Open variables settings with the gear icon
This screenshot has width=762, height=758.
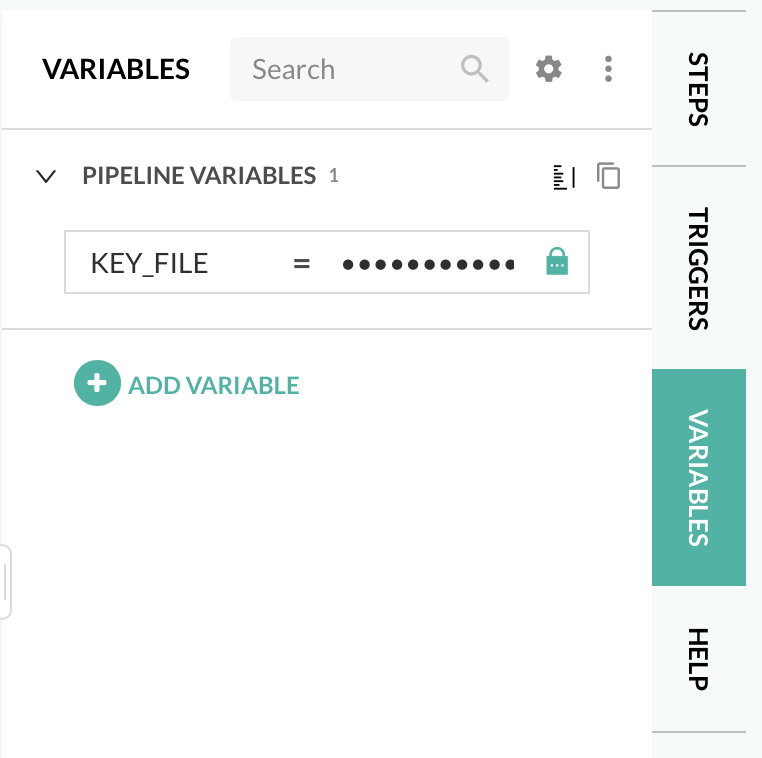[549, 69]
